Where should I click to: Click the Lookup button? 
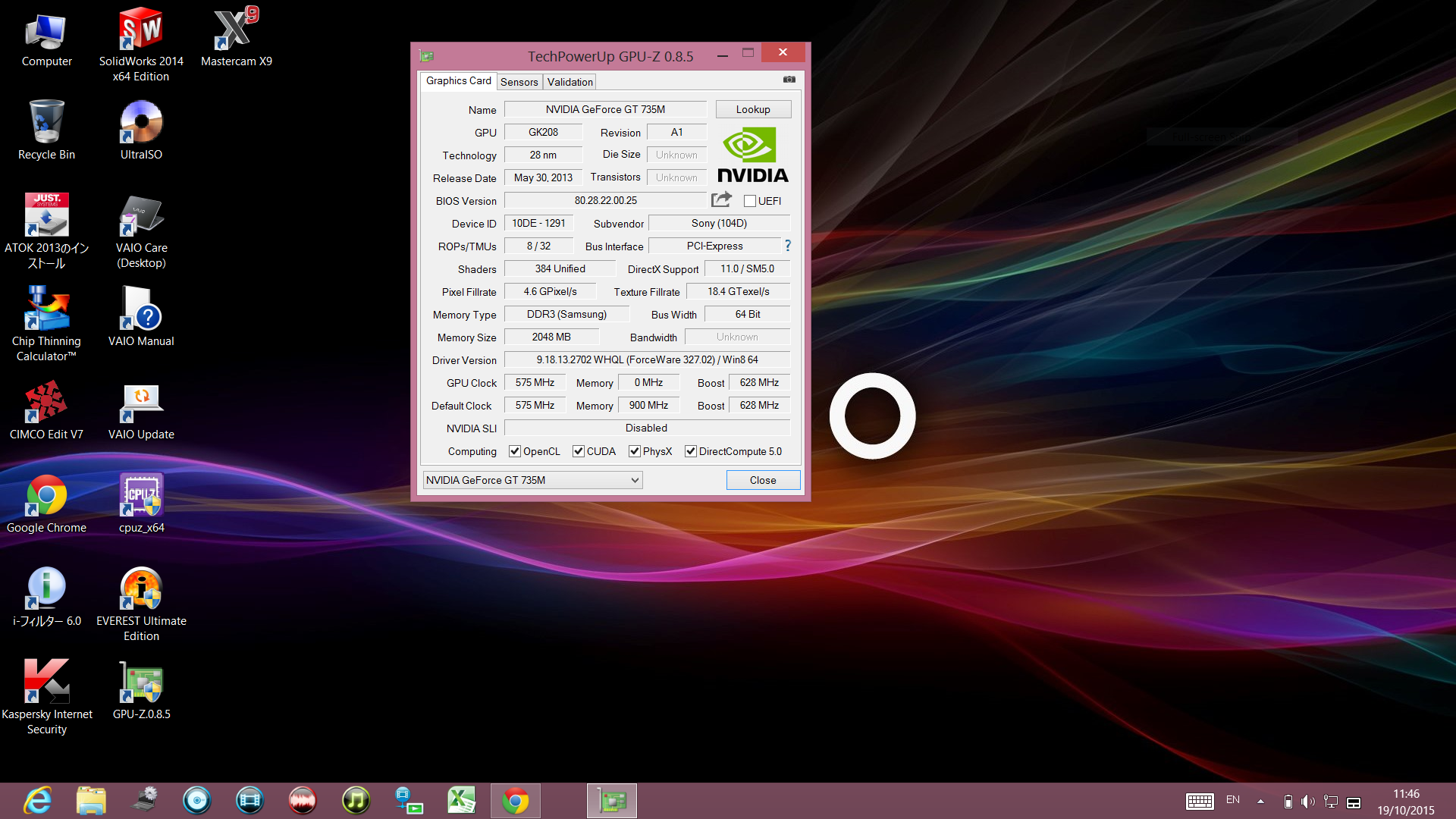click(753, 109)
